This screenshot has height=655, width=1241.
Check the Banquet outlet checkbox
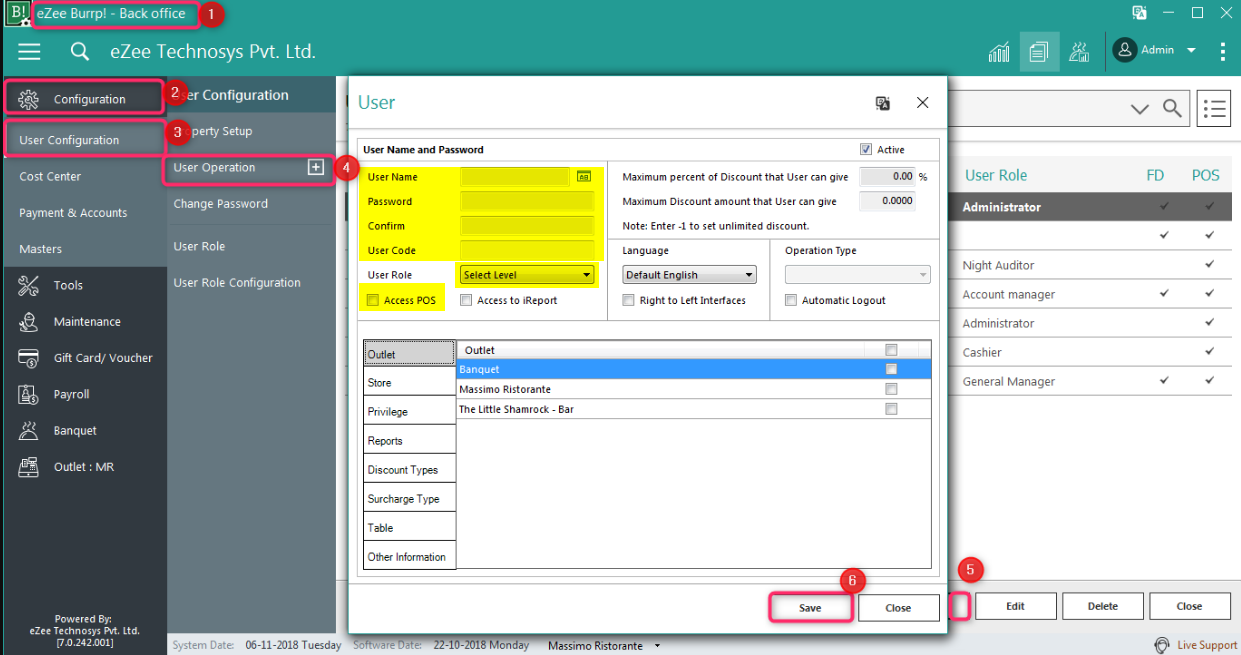click(x=891, y=370)
